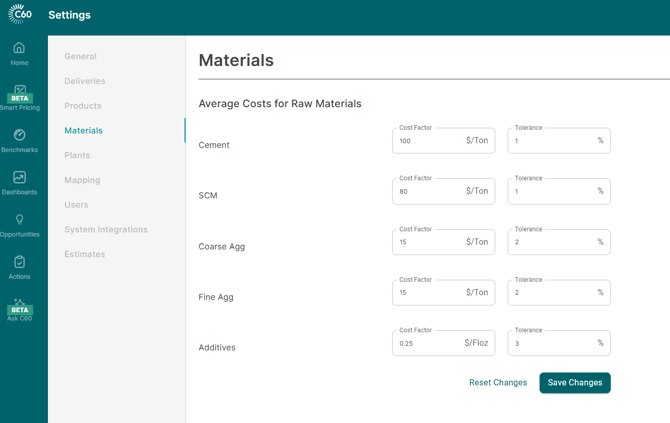Click the Reset Changes link
670x423 pixels.
pyautogui.click(x=498, y=383)
